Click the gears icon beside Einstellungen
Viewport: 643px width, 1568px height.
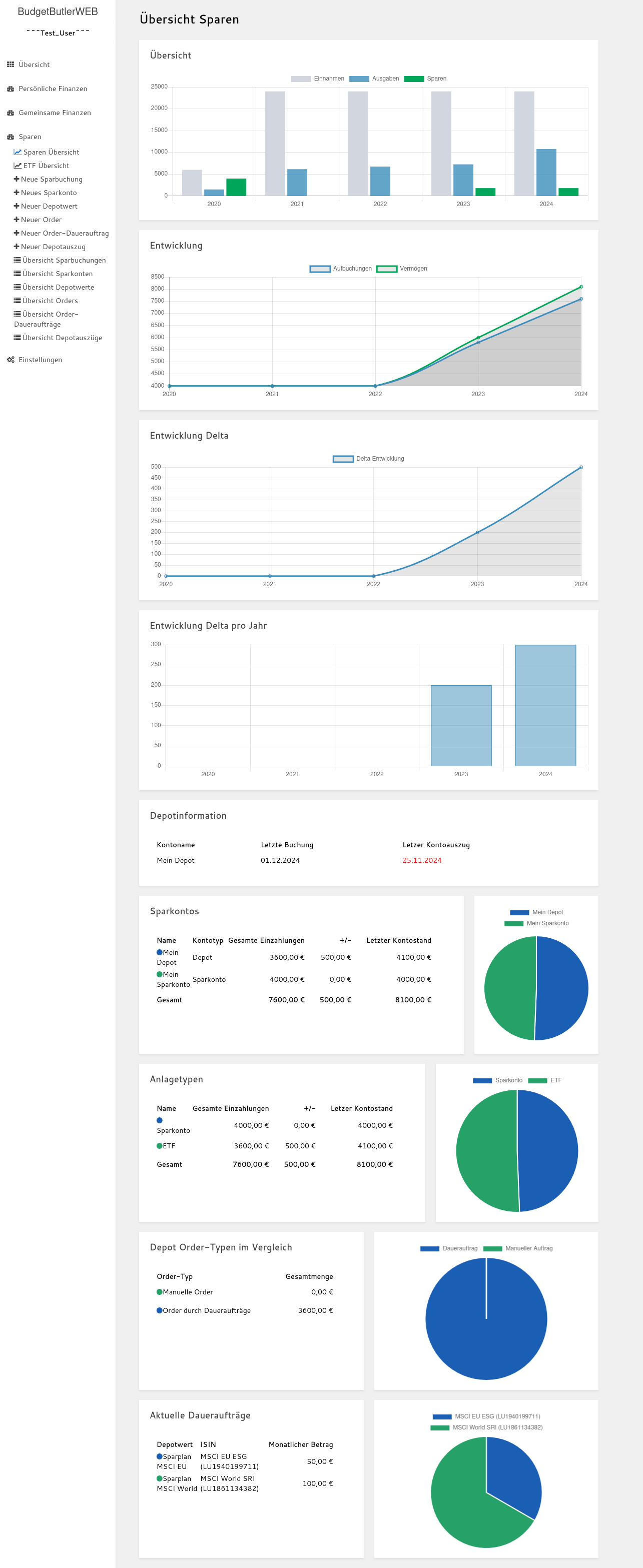click(11, 360)
